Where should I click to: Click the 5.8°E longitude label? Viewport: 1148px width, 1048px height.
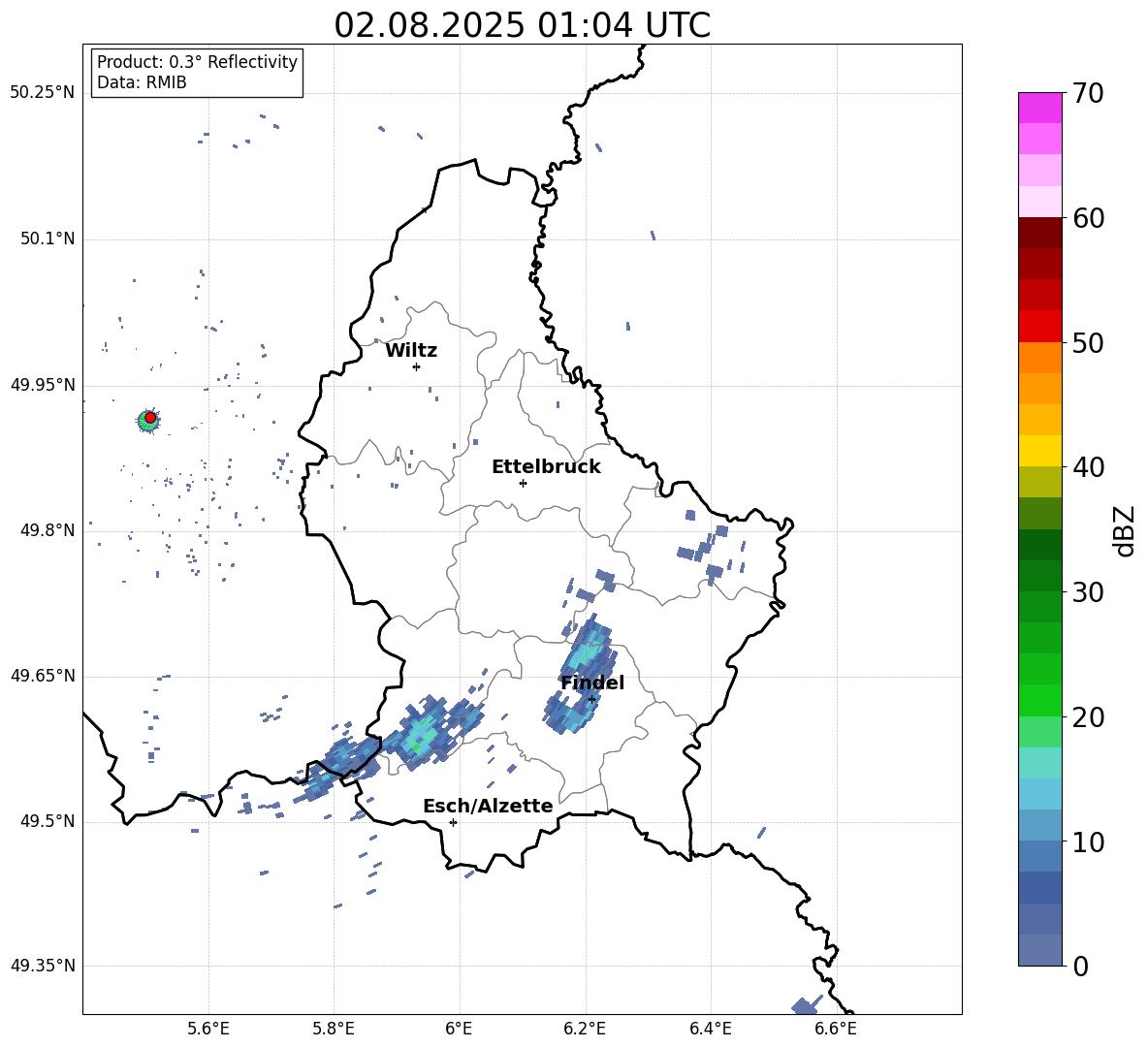coord(334,1029)
